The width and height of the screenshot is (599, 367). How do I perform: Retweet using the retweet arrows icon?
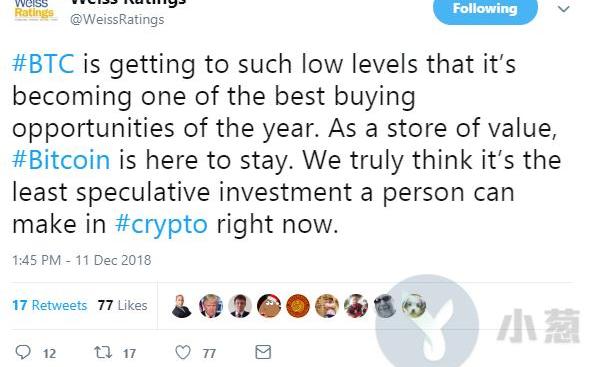[103, 352]
